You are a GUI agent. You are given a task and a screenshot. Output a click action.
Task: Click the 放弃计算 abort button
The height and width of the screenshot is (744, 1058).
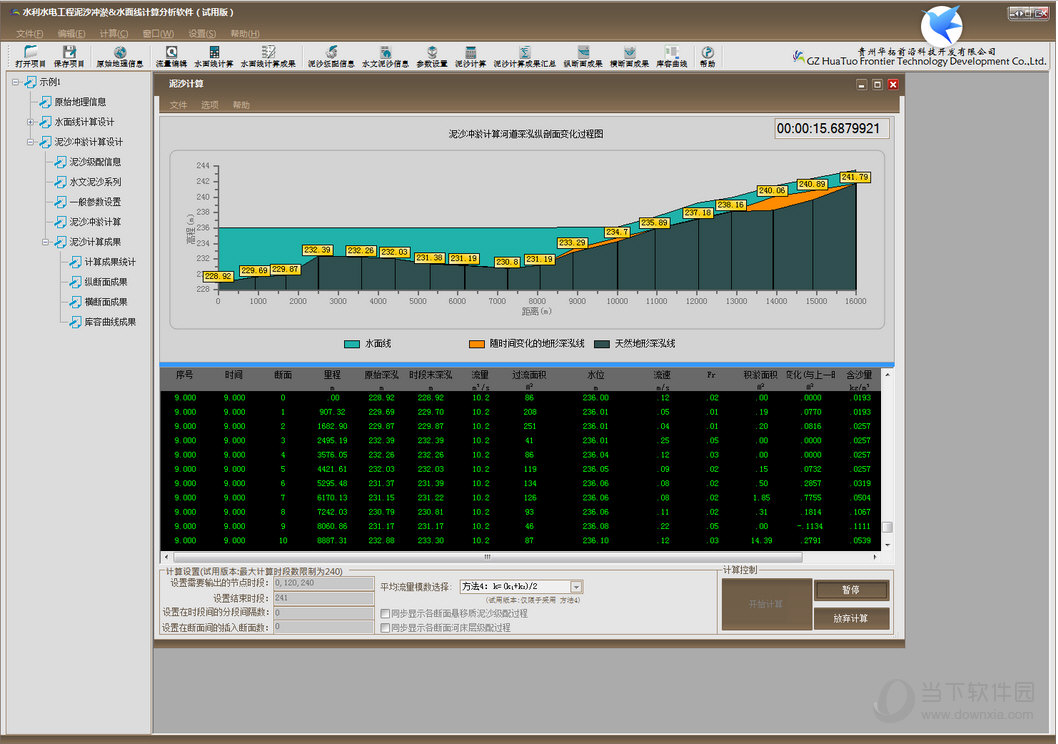pyautogui.click(x=851, y=619)
